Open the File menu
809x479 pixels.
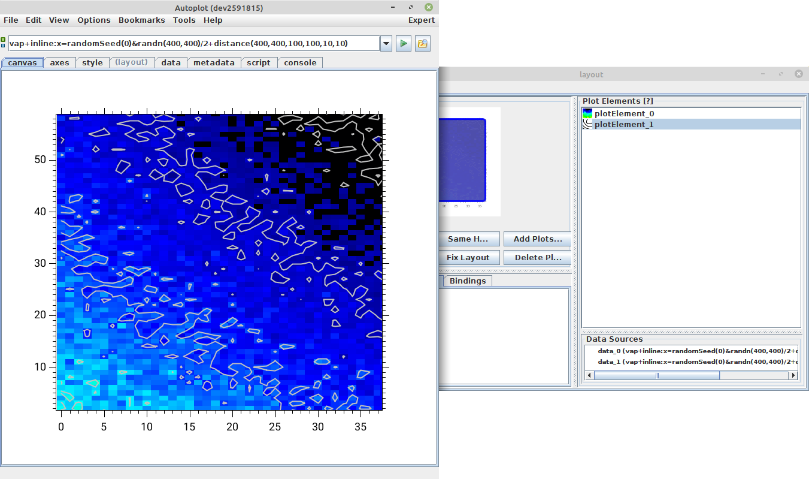click(x=11, y=20)
